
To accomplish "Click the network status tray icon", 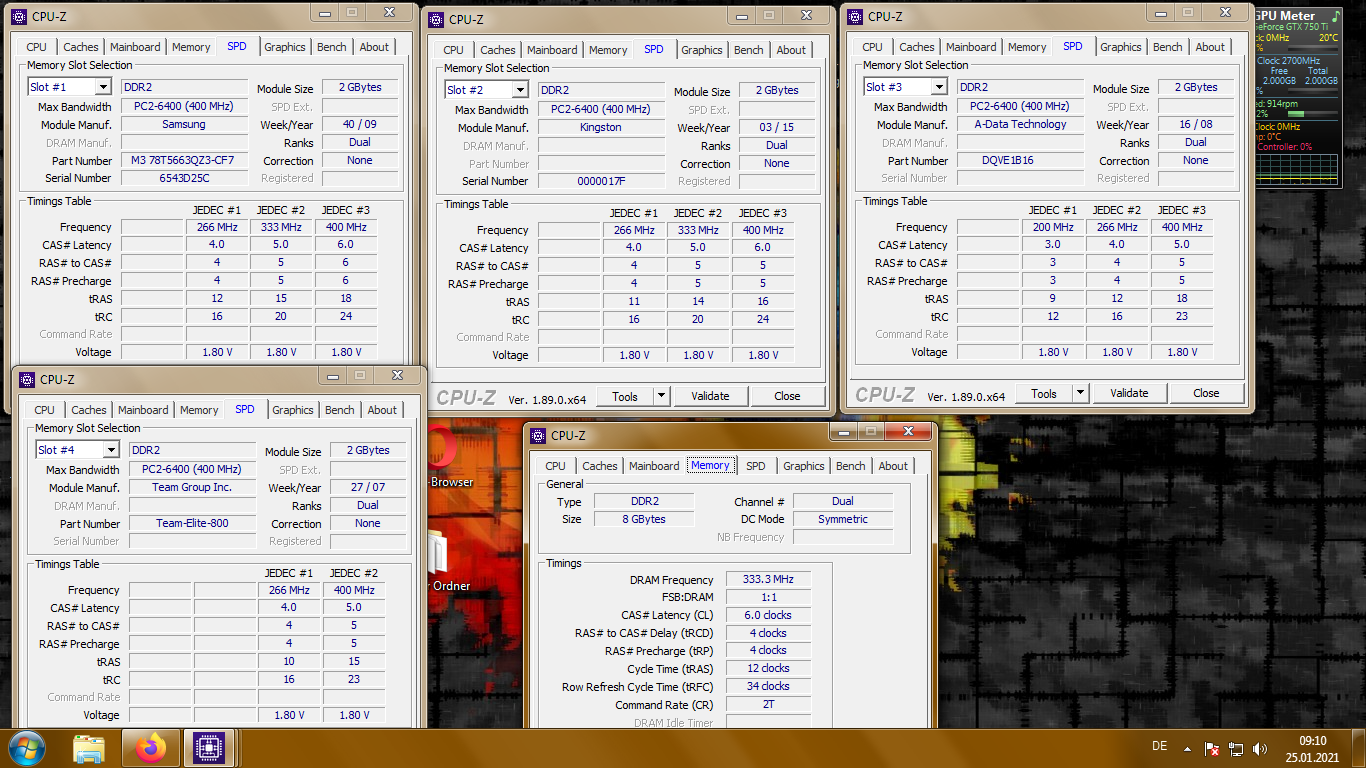I will coord(1236,748).
